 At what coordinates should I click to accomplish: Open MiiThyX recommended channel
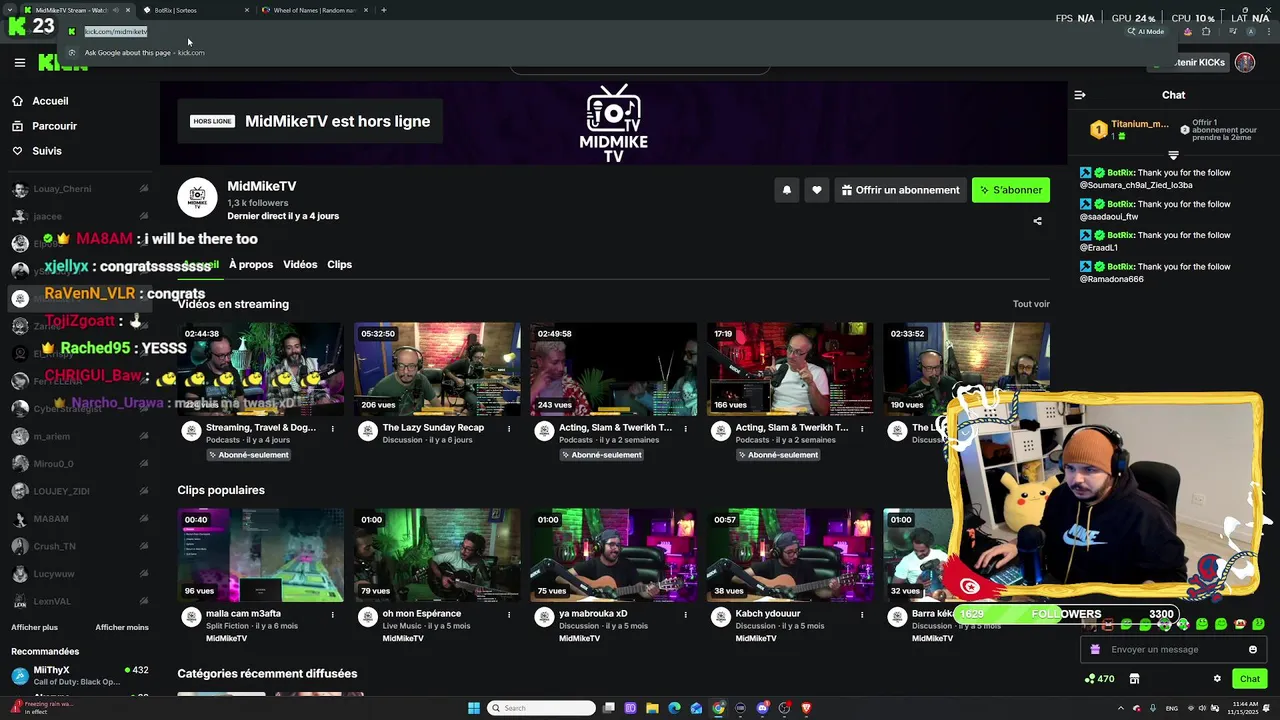point(80,675)
